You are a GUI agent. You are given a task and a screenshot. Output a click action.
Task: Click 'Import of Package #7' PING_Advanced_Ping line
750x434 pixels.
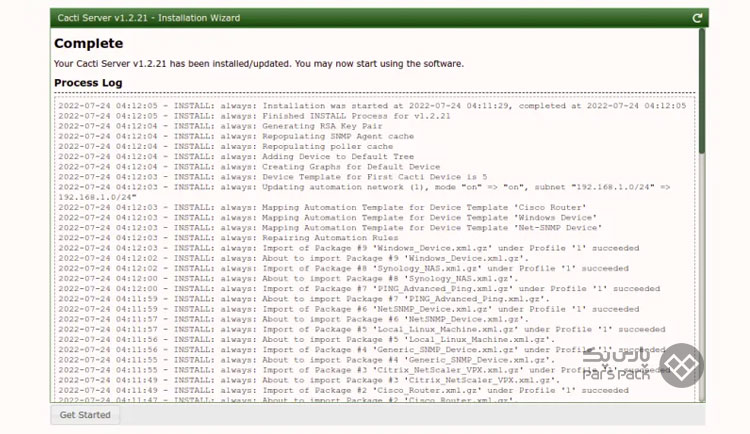pyautogui.click(x=359, y=289)
